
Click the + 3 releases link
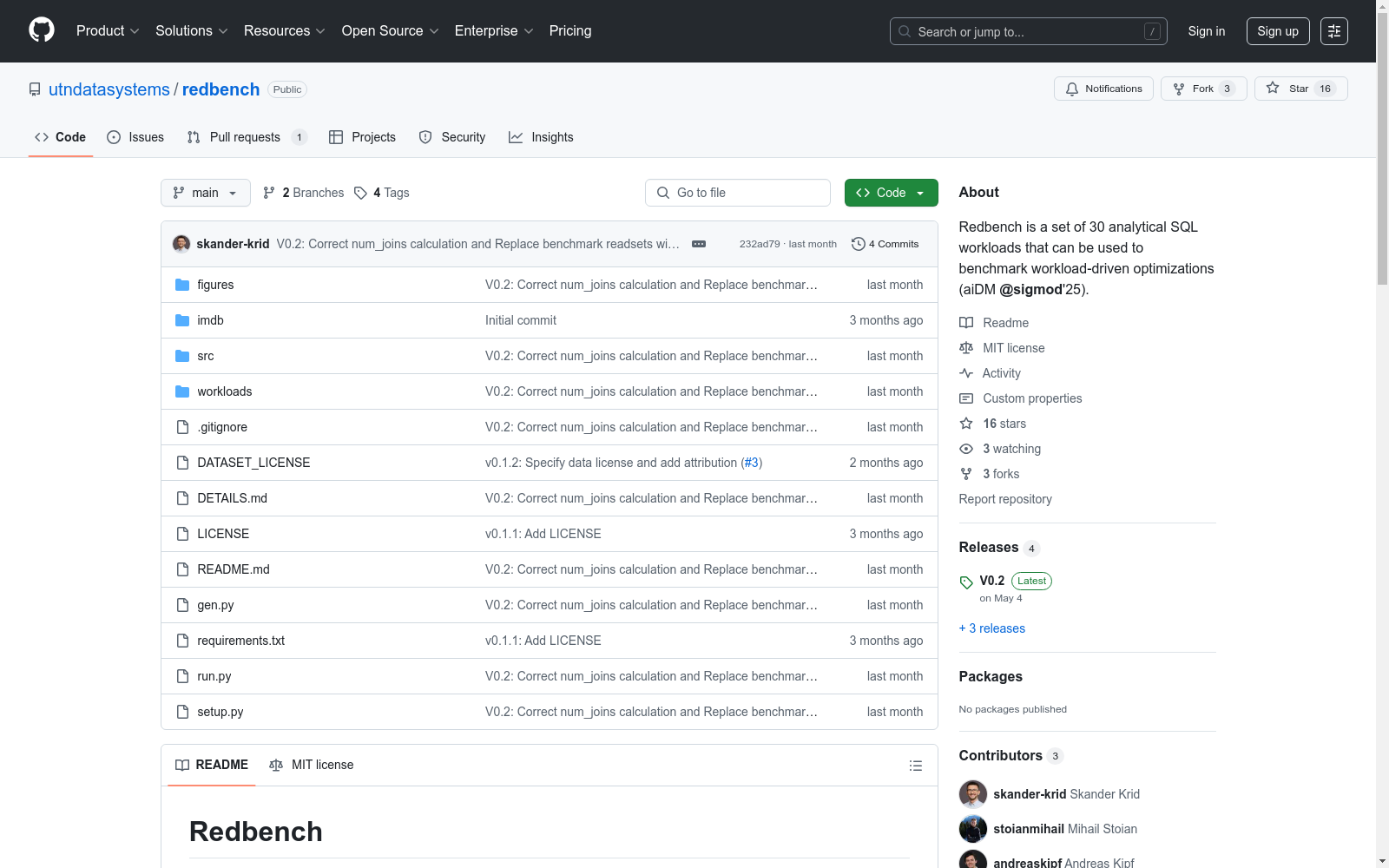tap(992, 628)
